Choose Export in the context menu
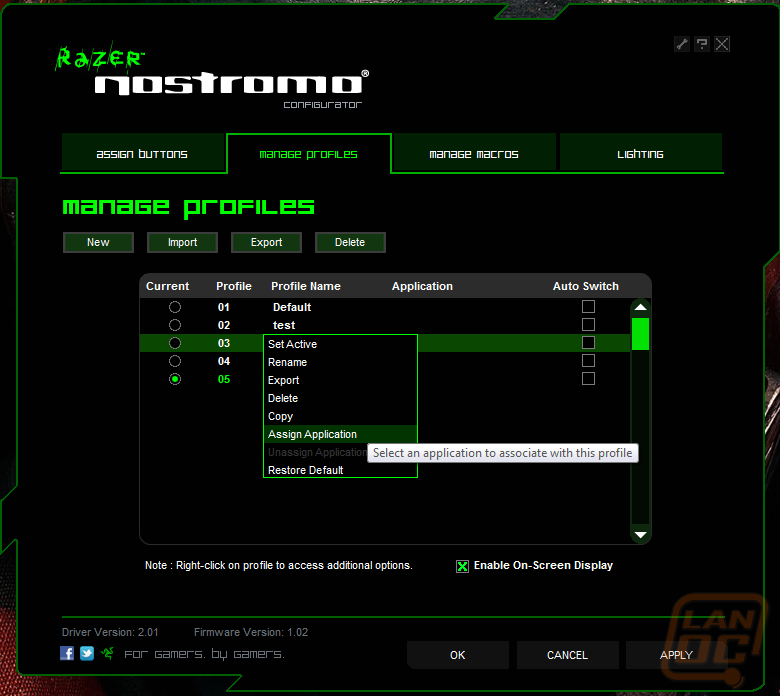 tap(340, 380)
